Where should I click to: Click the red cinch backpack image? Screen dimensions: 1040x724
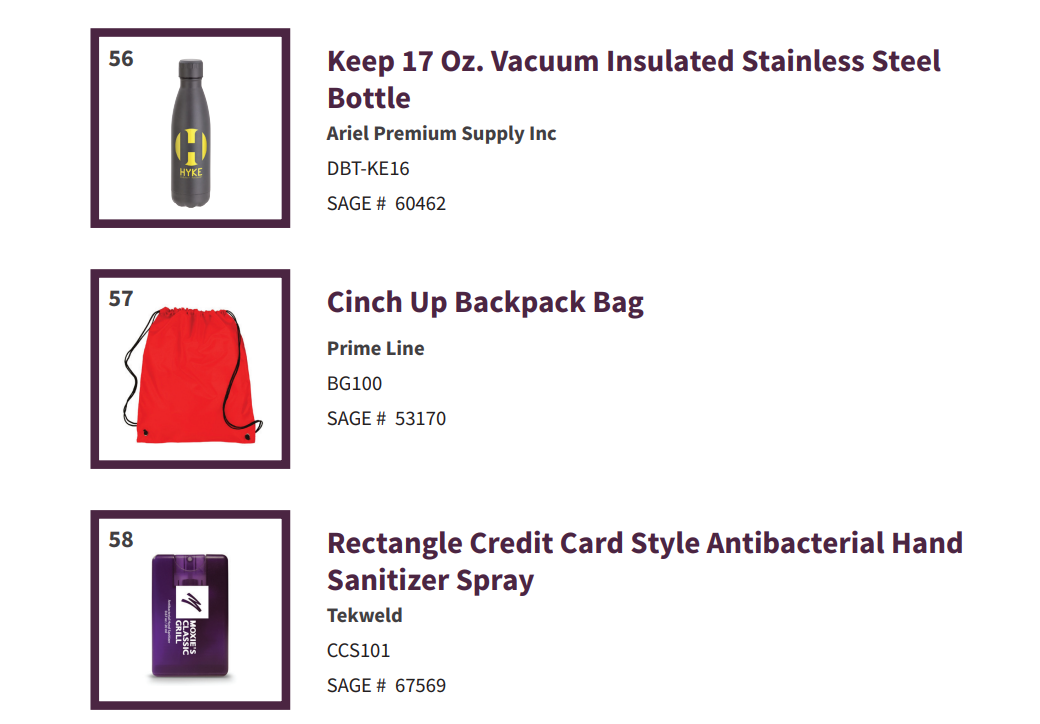pyautogui.click(x=192, y=375)
